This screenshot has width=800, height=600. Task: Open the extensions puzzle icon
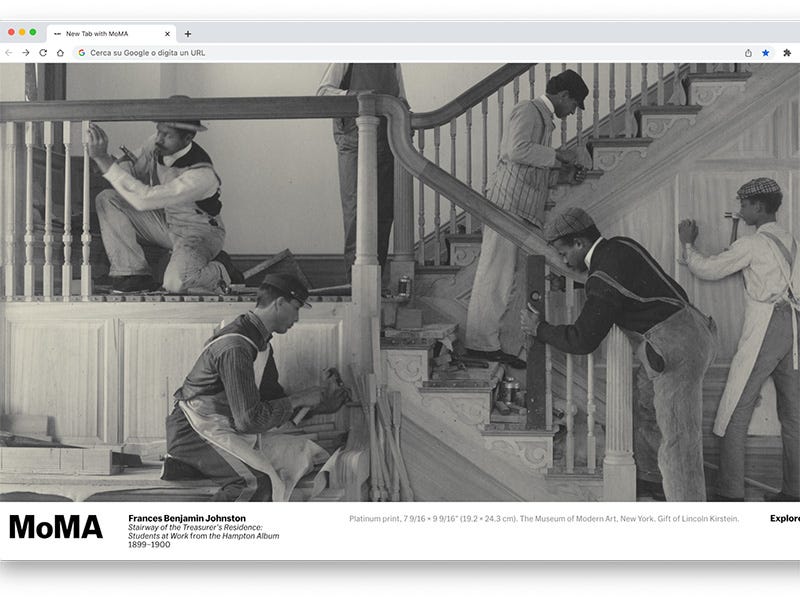pyautogui.click(x=787, y=53)
